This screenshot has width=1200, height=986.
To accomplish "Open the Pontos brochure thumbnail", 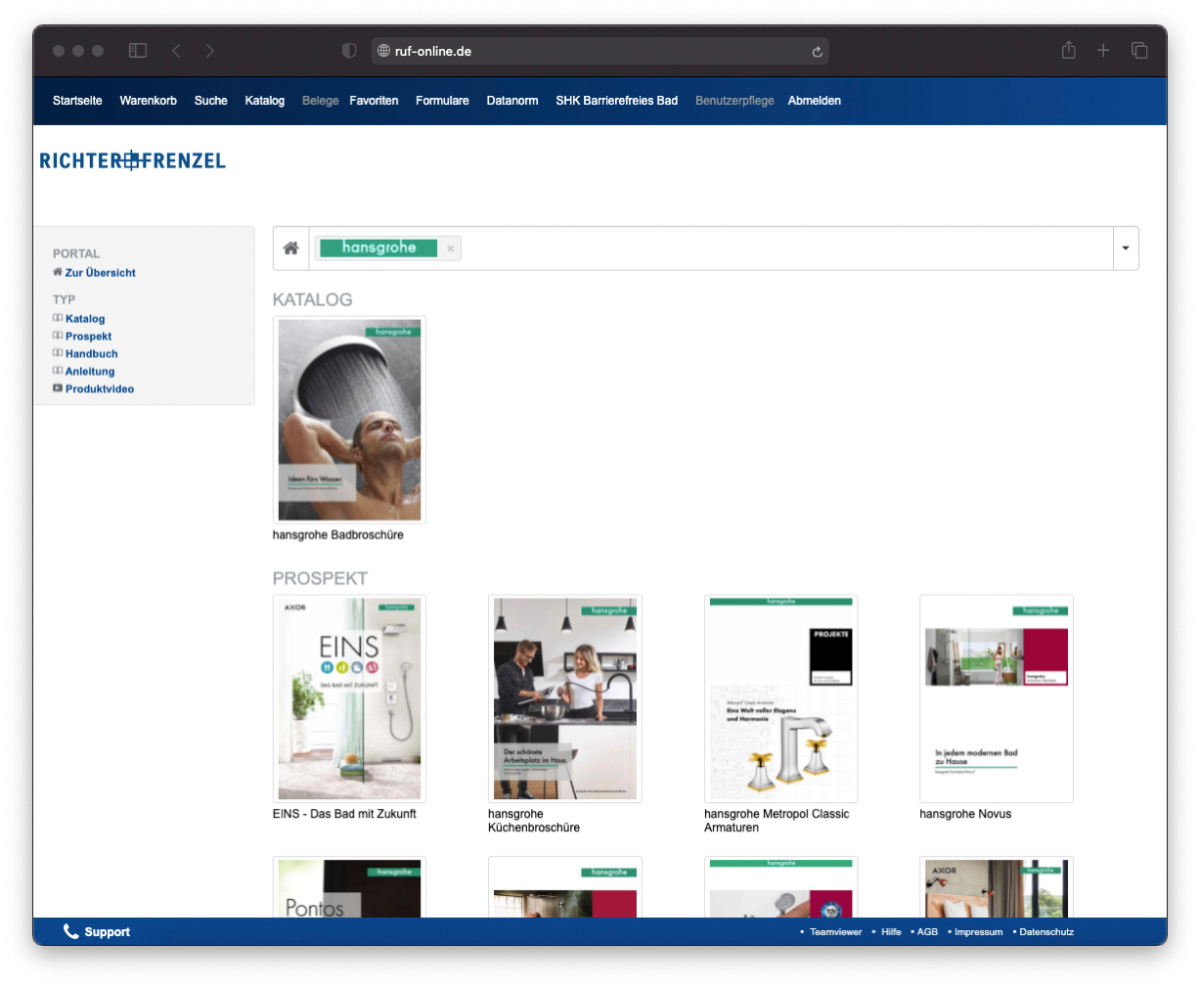I will pyautogui.click(x=349, y=887).
